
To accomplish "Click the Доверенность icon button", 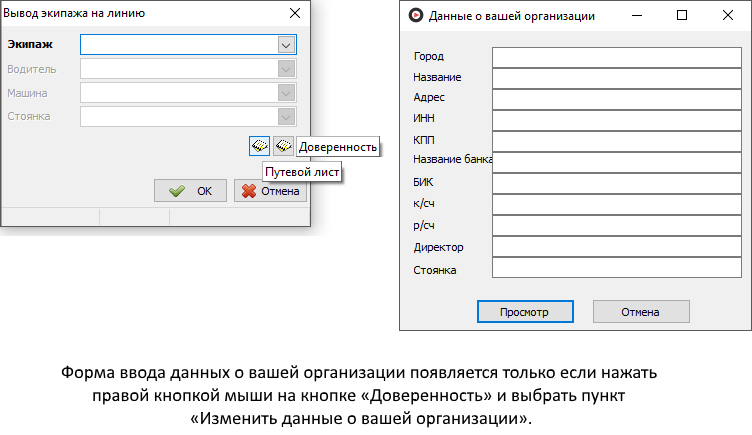I will tap(283, 146).
